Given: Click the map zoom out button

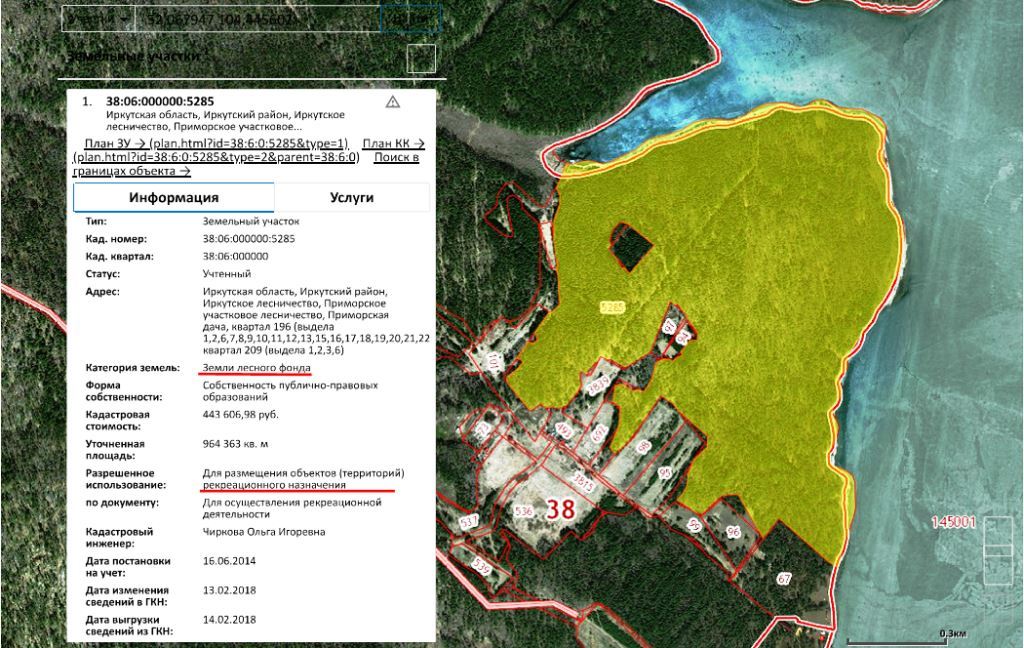Looking at the screenshot, I should [997, 571].
